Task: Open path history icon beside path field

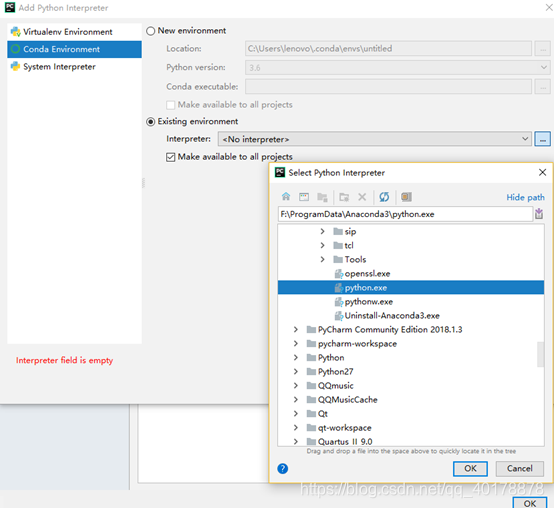Action: click(x=539, y=214)
